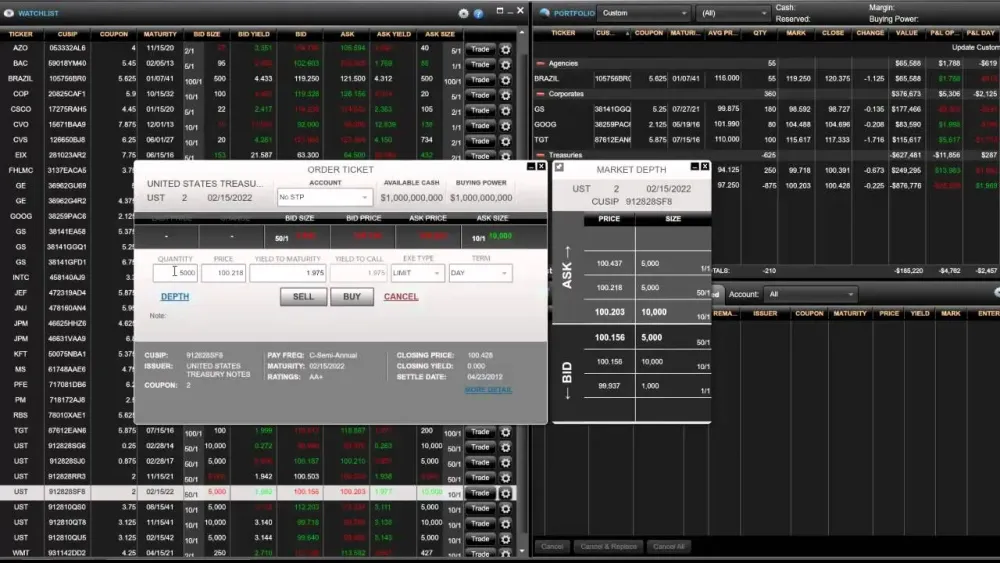Open the EXE TYPE Limit dropdown
This screenshot has width=1000, height=563.
coord(417,273)
